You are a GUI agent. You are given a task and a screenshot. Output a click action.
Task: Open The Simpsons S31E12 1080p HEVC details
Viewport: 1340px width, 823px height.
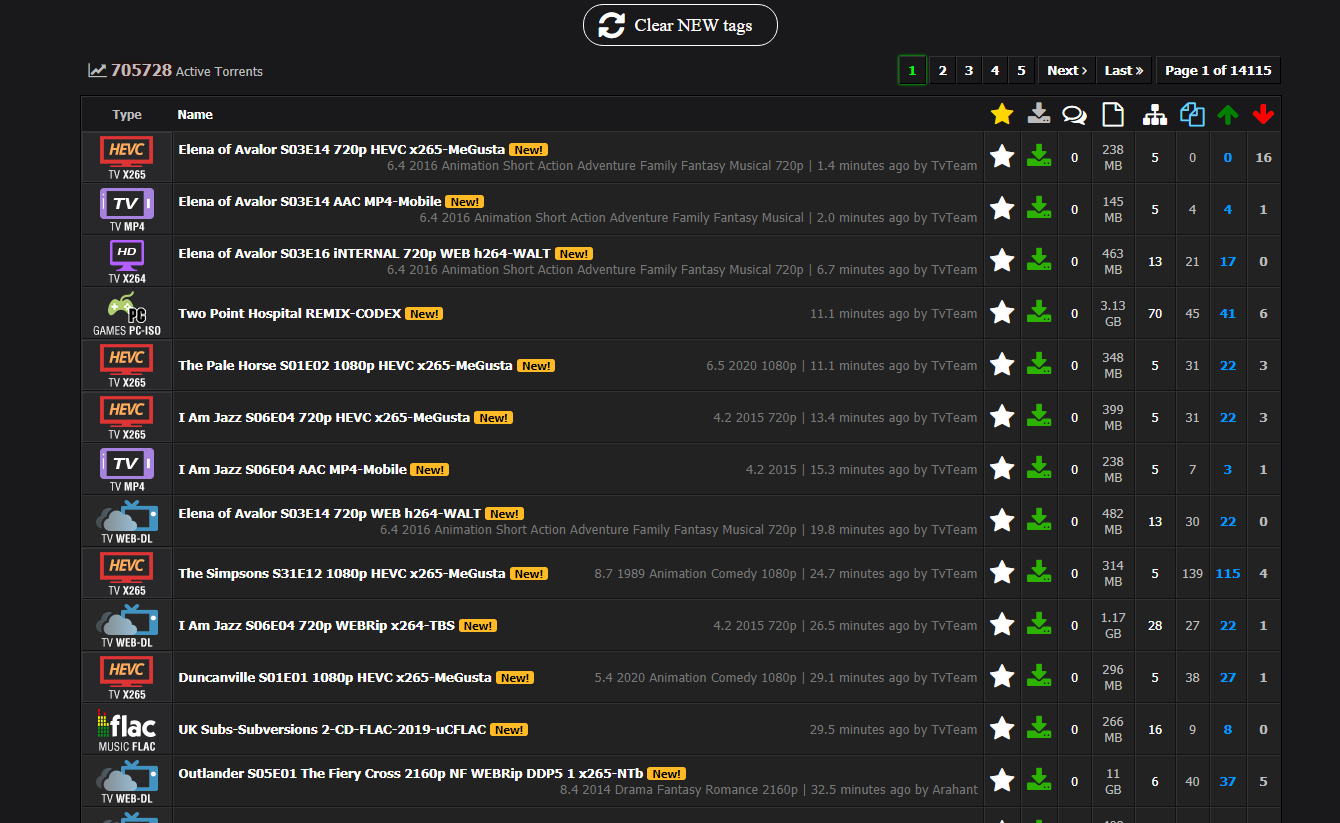coord(342,573)
